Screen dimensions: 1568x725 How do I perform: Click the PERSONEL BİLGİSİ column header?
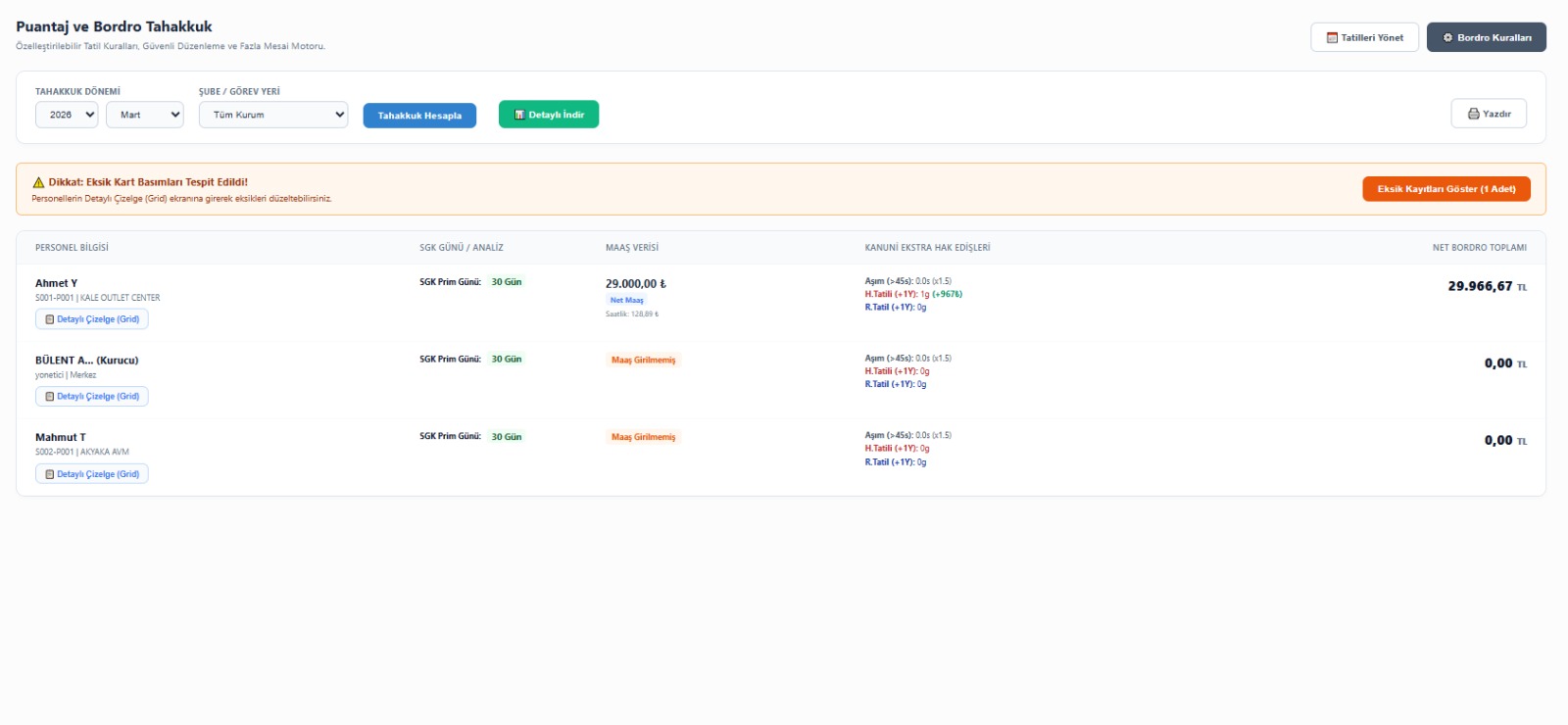coord(72,248)
